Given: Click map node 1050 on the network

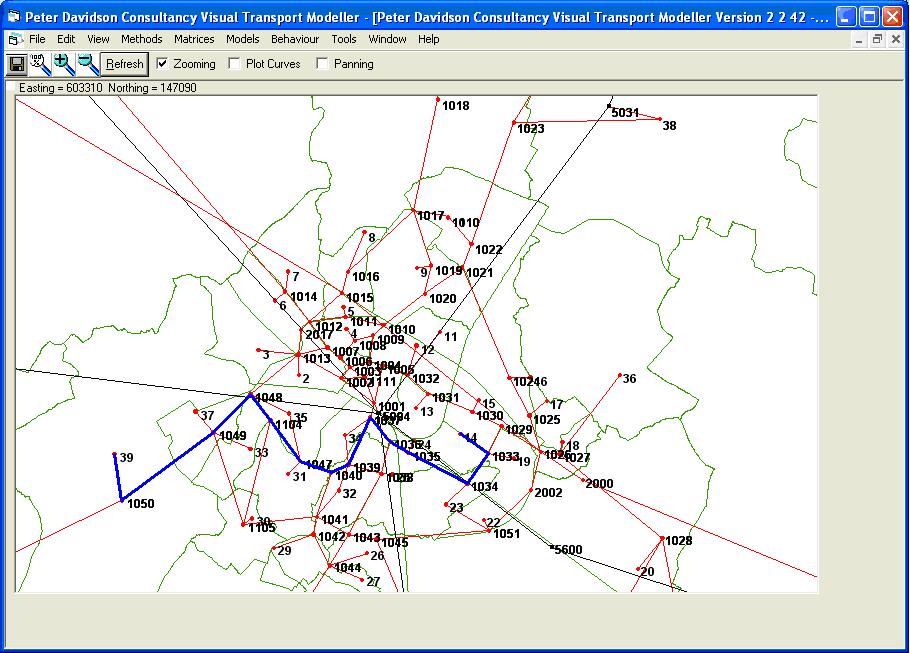Looking at the screenshot, I should point(121,499).
